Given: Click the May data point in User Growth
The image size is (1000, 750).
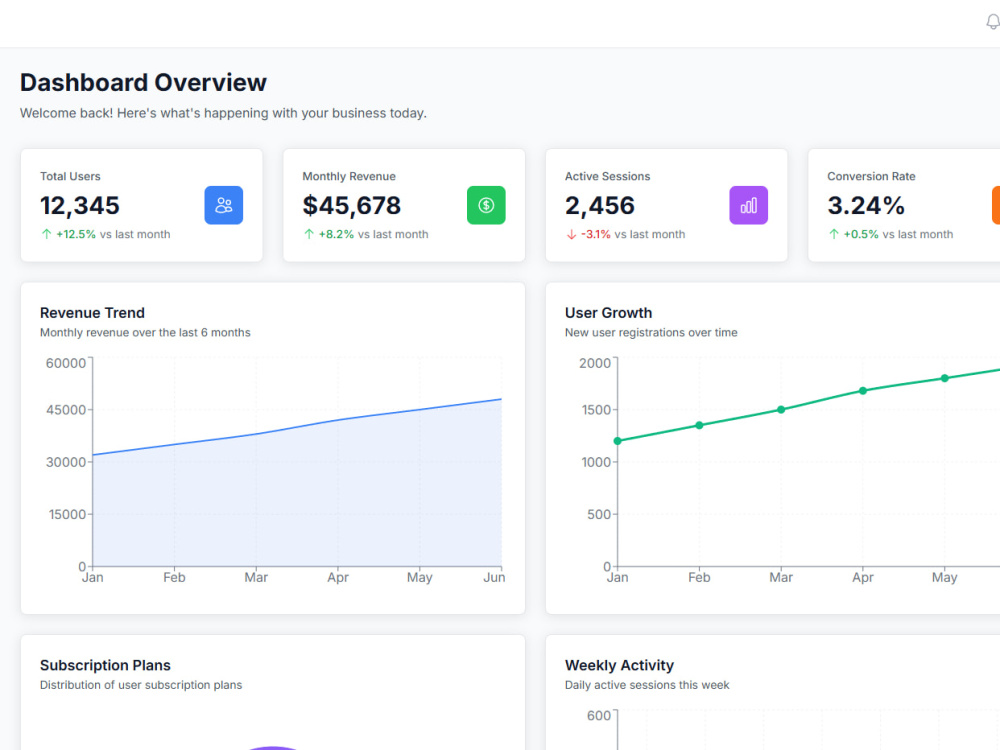Looking at the screenshot, I should point(945,378).
